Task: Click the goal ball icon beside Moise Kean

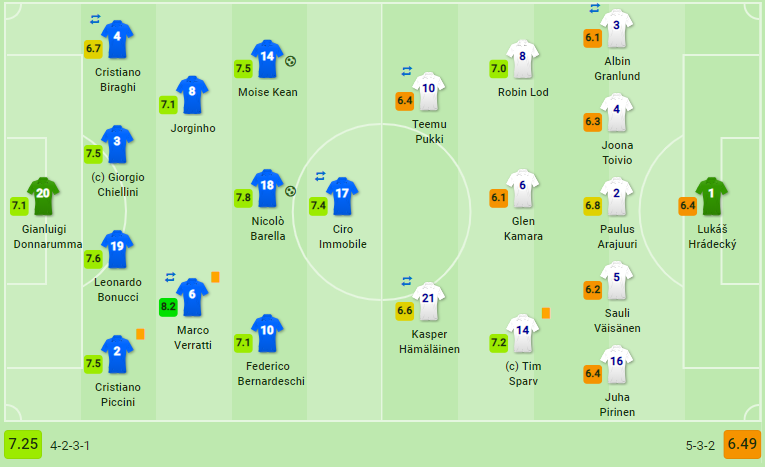Action: [291, 61]
